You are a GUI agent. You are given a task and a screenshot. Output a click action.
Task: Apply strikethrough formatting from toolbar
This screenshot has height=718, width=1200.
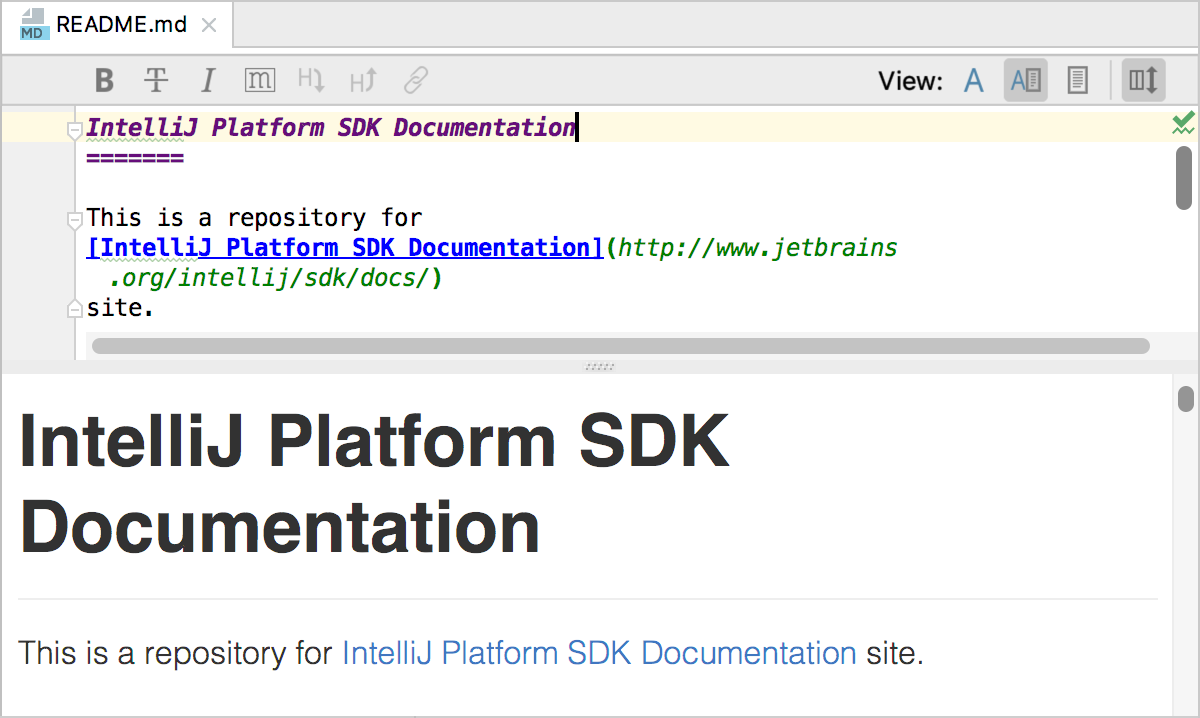click(x=156, y=80)
